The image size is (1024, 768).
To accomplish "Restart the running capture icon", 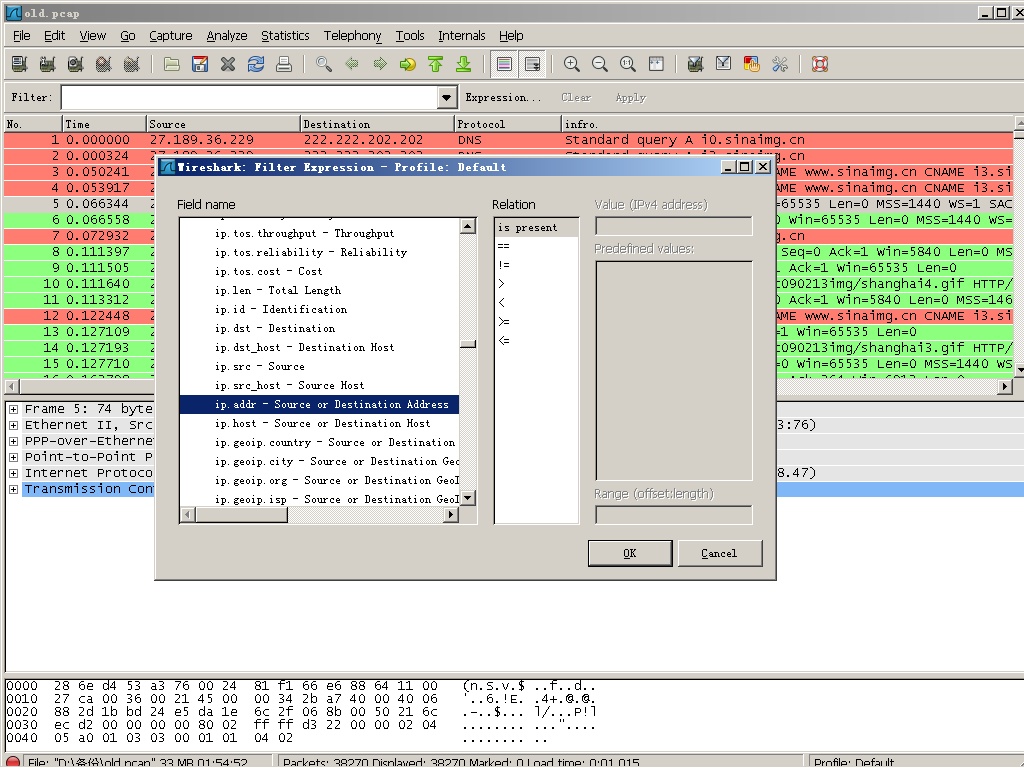I will [x=131, y=64].
